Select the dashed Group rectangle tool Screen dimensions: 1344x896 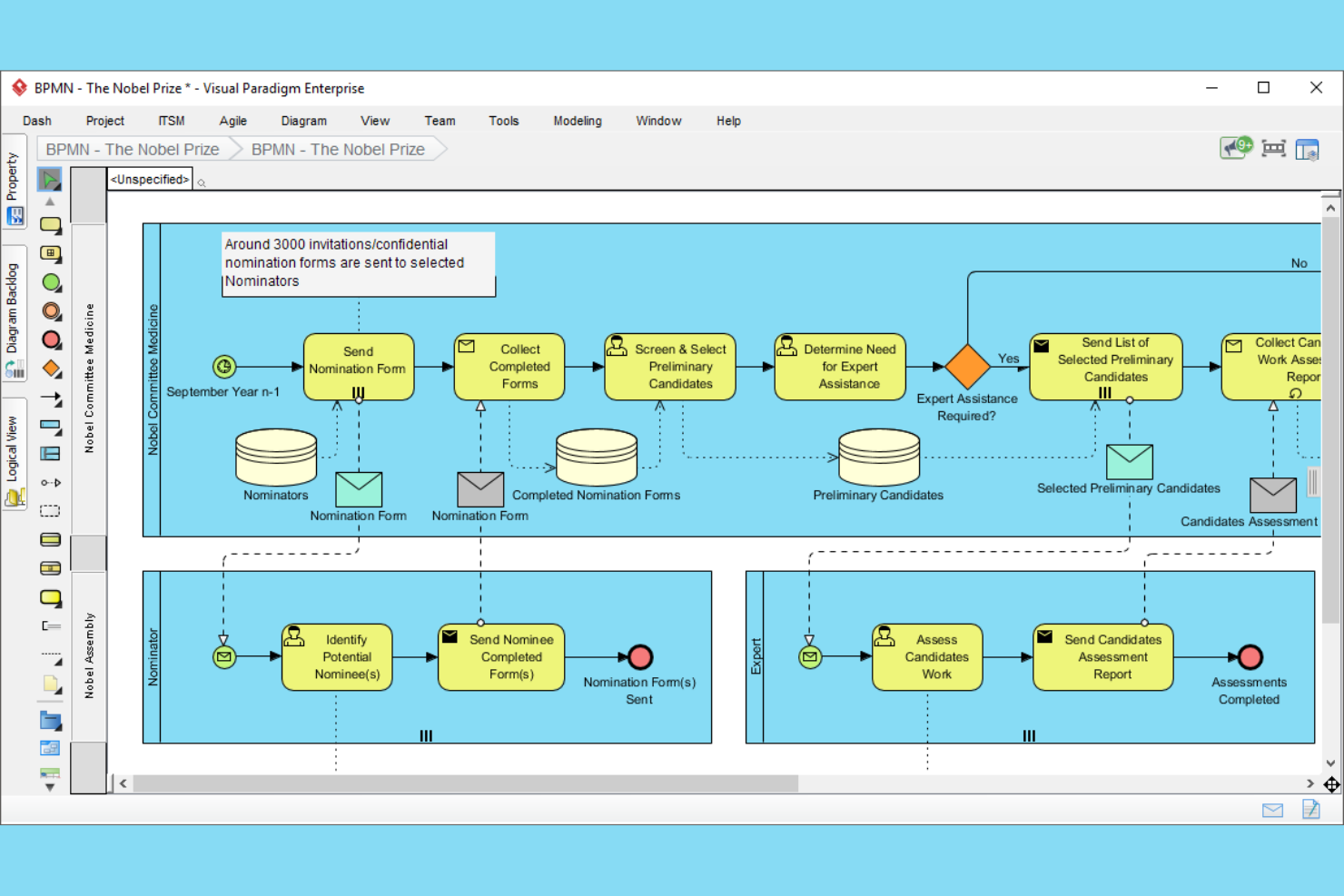[x=51, y=510]
